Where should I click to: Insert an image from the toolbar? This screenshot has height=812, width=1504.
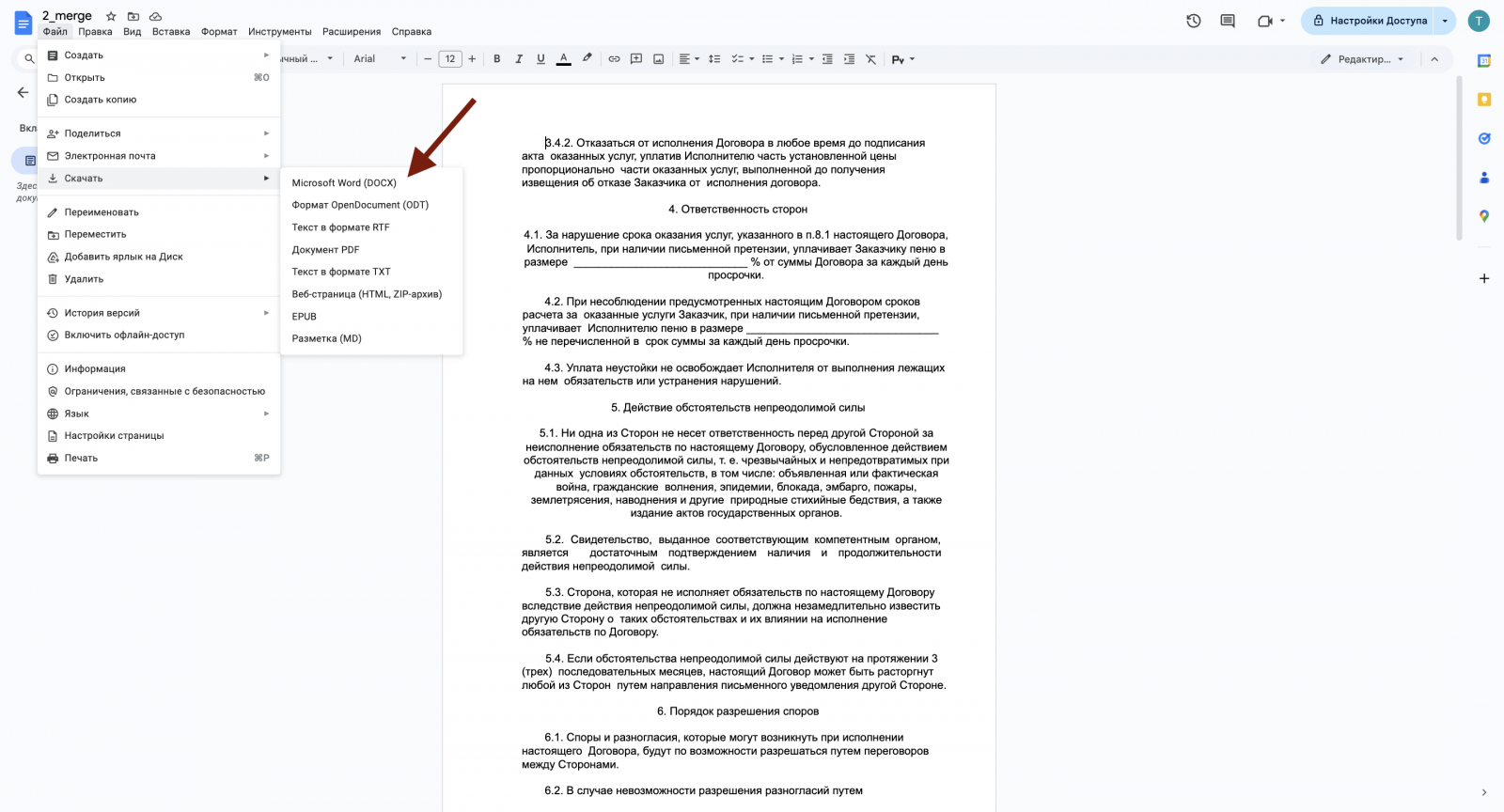point(659,59)
